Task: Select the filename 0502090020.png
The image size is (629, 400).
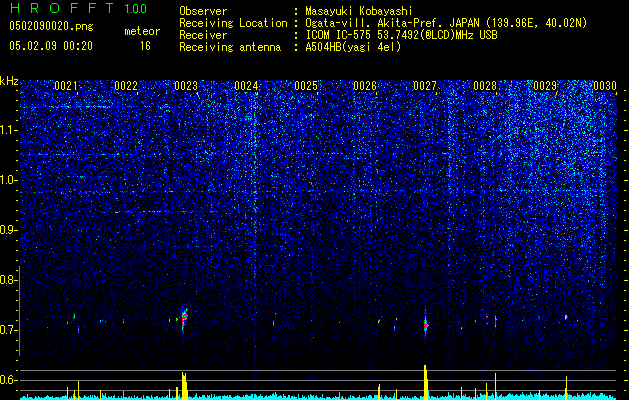Action: (51, 26)
